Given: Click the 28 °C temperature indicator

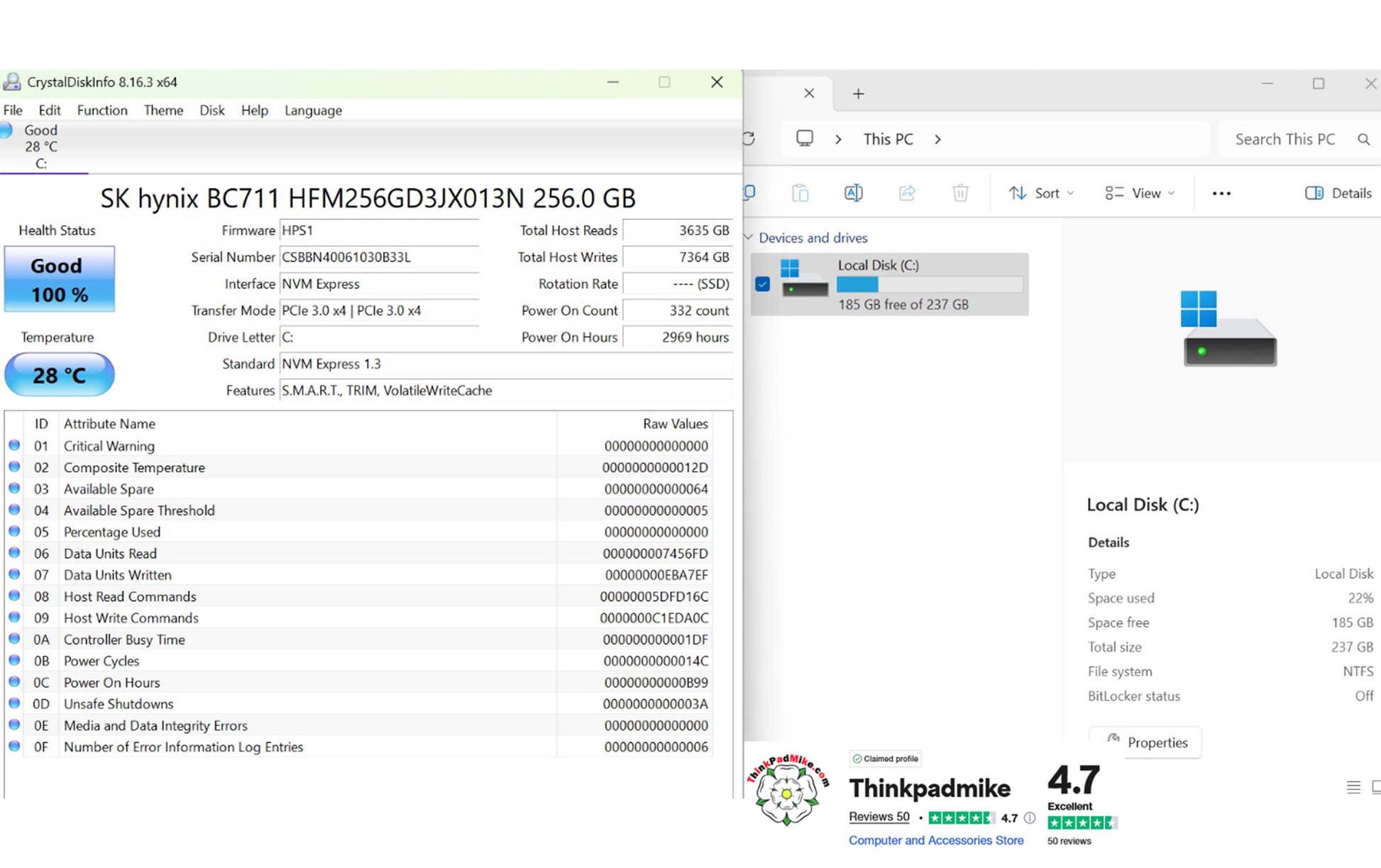Looking at the screenshot, I should pyautogui.click(x=60, y=375).
